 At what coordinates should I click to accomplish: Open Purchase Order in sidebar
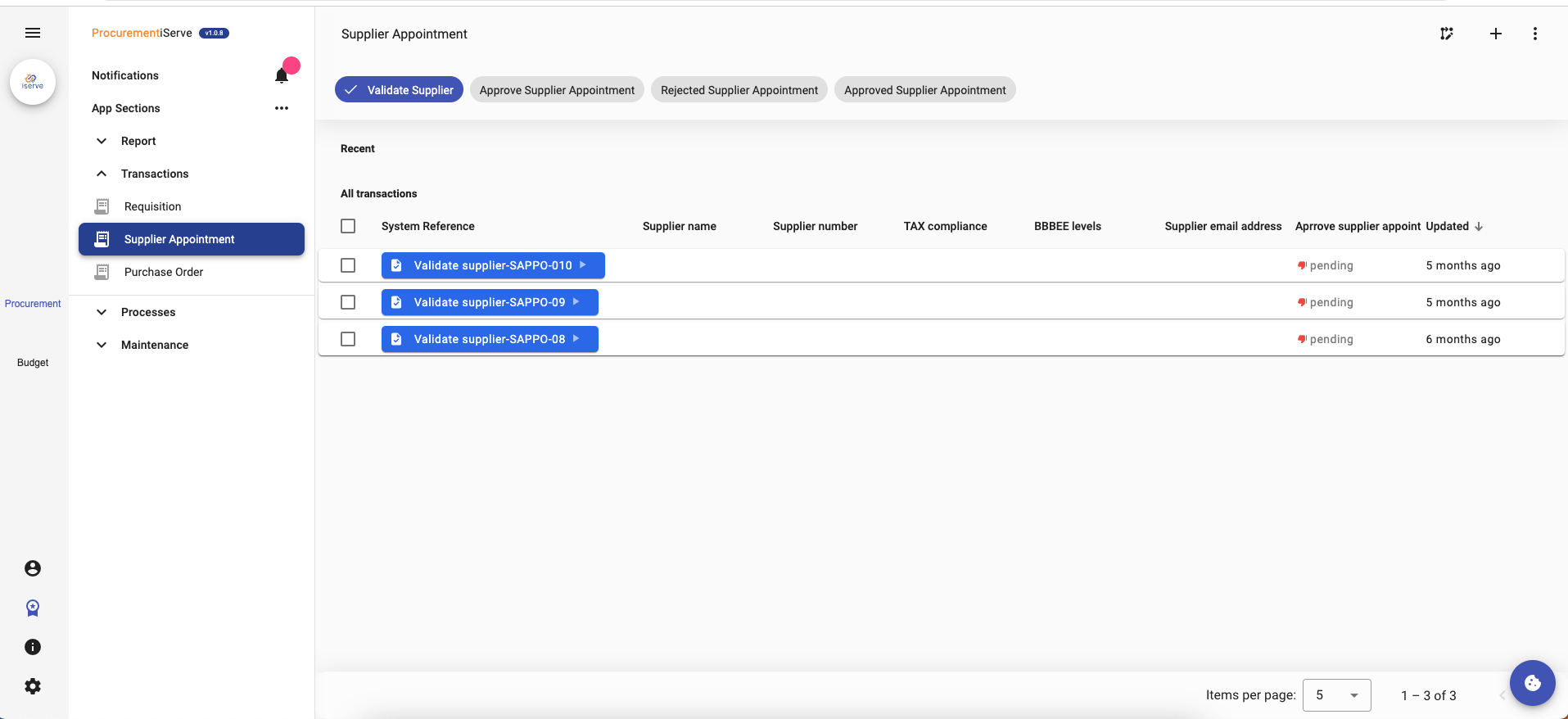point(164,272)
